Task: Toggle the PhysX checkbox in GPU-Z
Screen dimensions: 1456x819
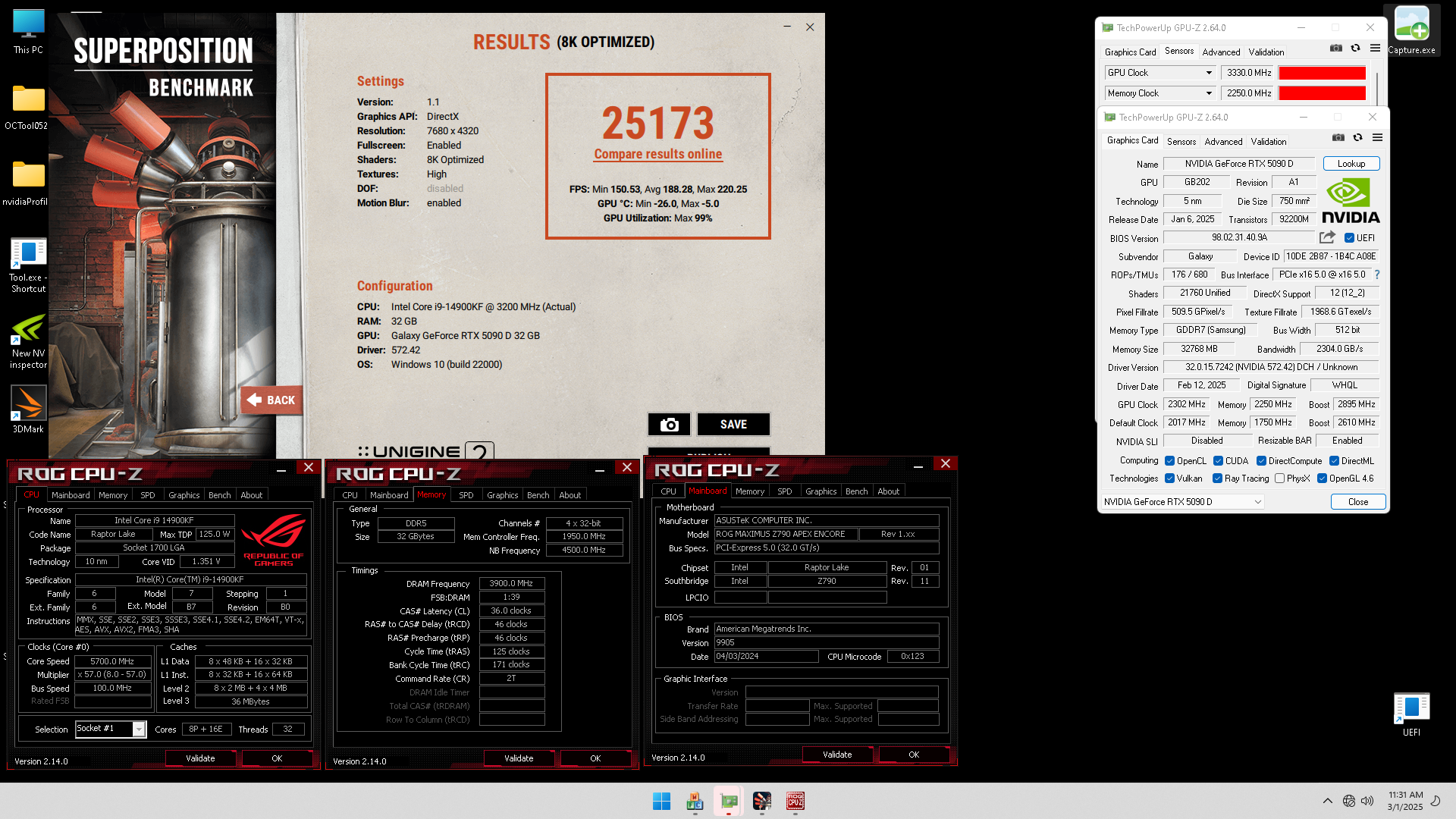Action: pyautogui.click(x=1279, y=479)
